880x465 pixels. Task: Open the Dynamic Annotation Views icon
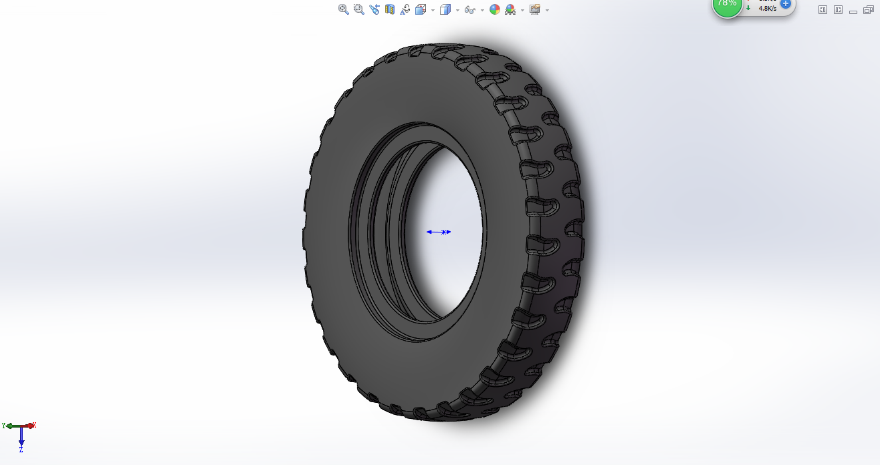click(x=405, y=10)
